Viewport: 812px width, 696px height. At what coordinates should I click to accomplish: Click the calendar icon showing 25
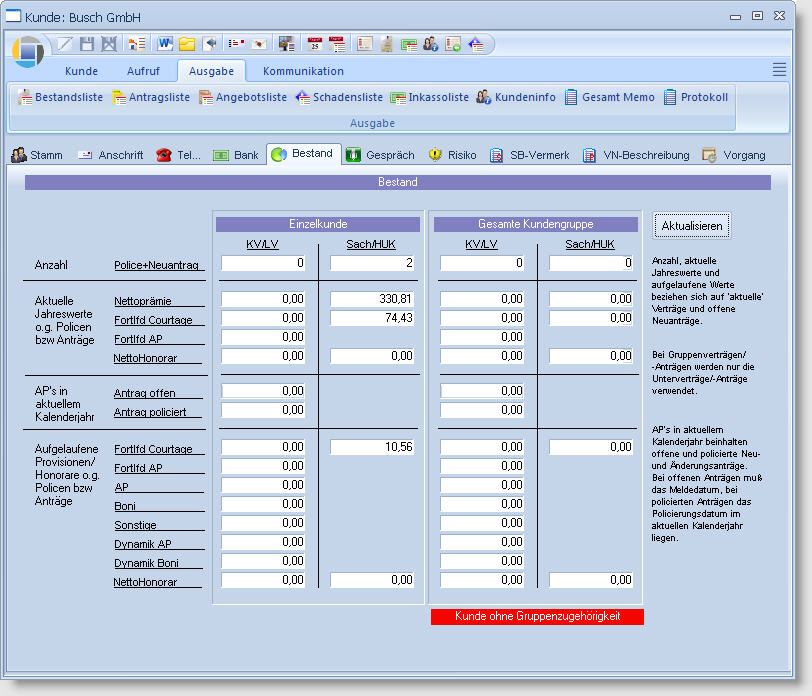(x=314, y=44)
